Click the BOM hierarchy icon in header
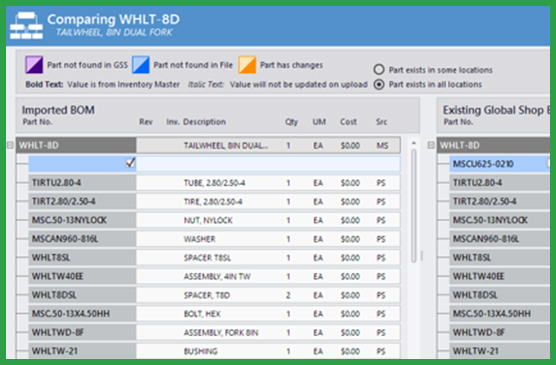The image size is (556, 365). point(27,26)
